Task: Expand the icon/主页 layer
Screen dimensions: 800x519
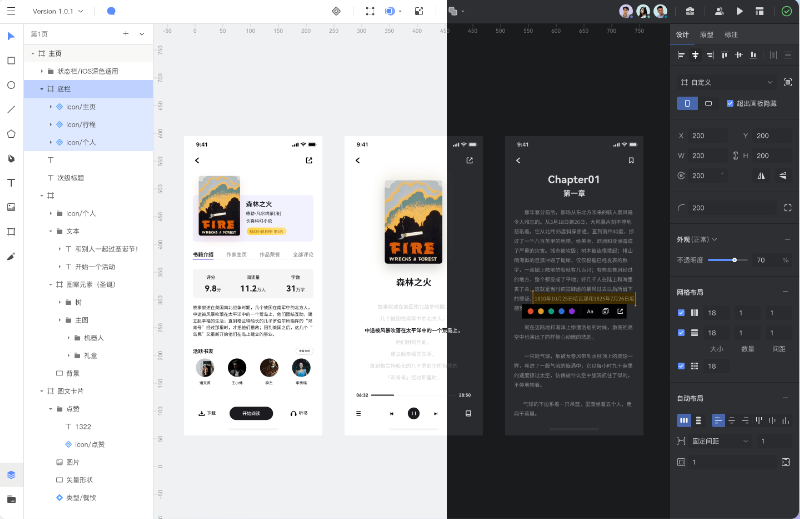Action: click(x=51, y=107)
